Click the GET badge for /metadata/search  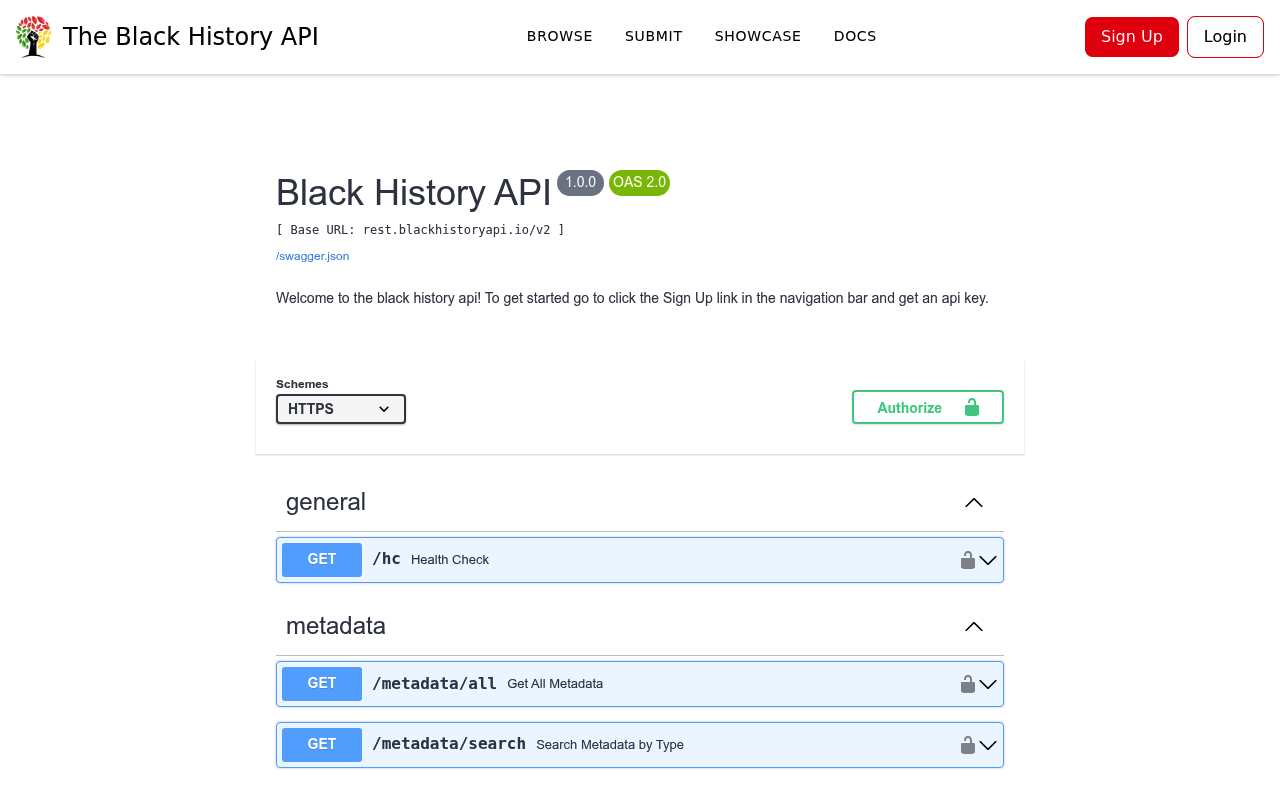click(x=322, y=745)
